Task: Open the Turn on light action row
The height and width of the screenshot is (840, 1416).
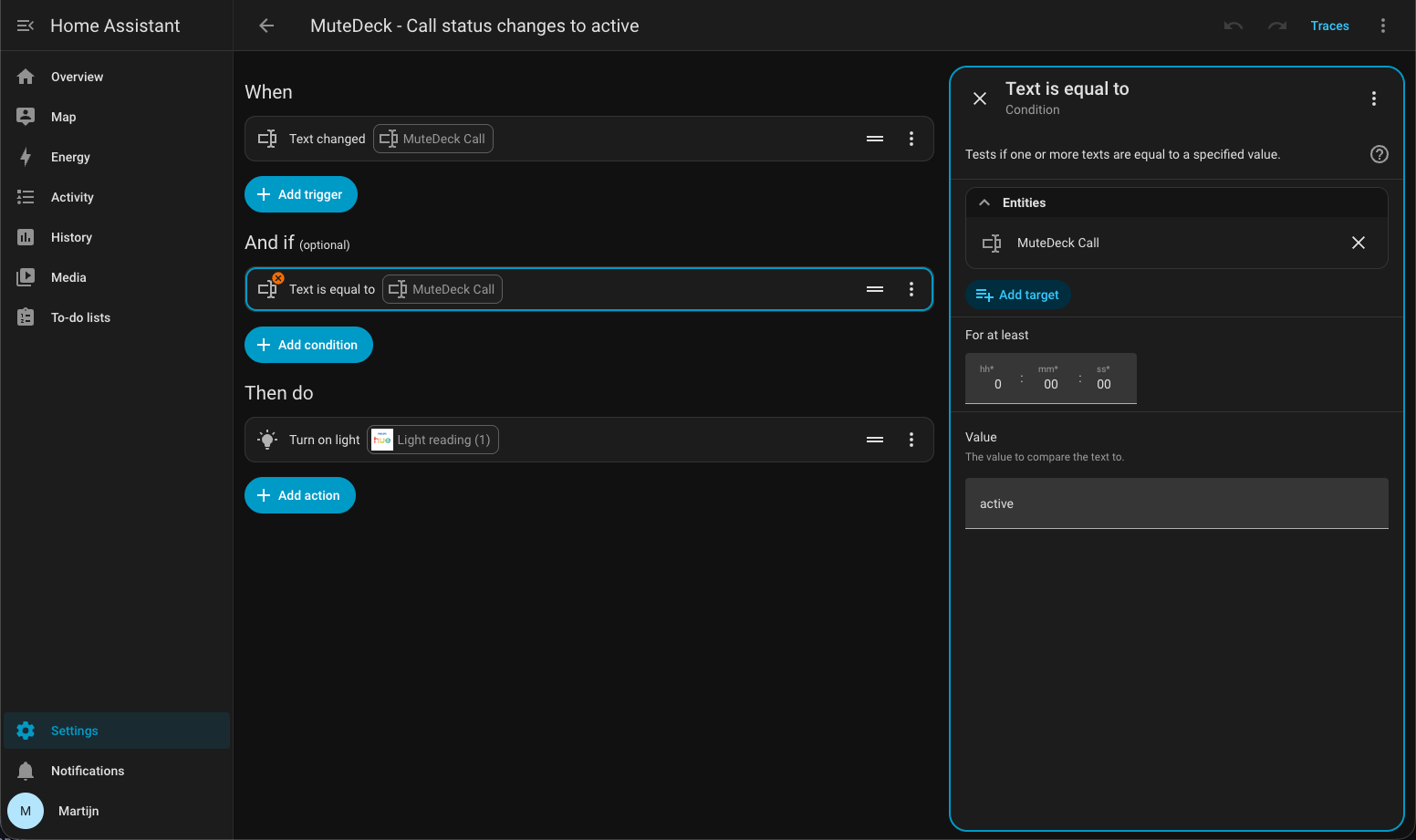Action: click(x=589, y=440)
